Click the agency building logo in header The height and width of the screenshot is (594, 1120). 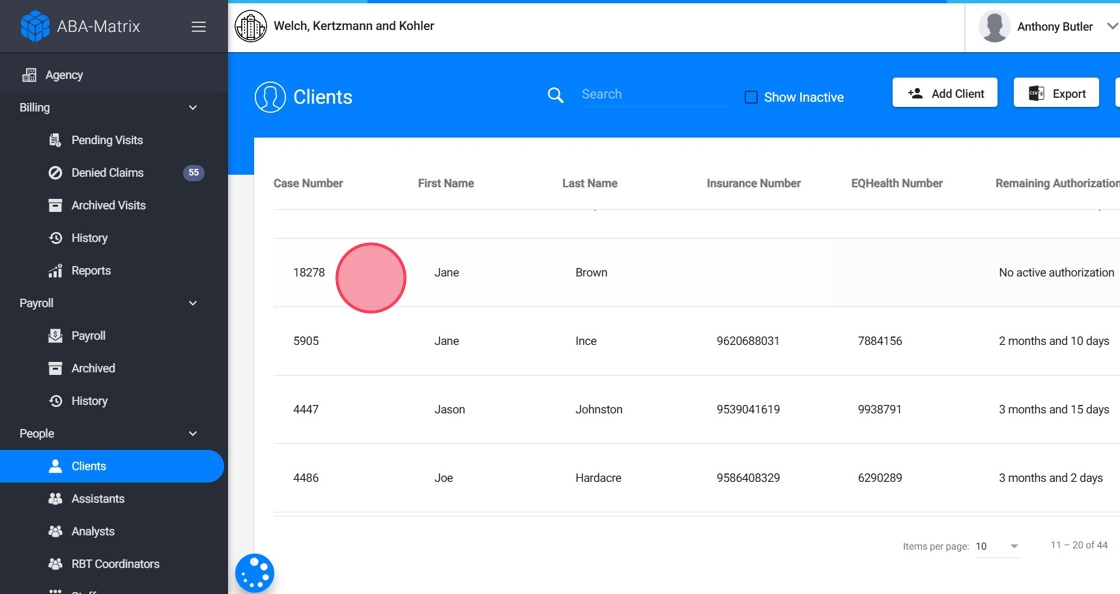coord(251,26)
